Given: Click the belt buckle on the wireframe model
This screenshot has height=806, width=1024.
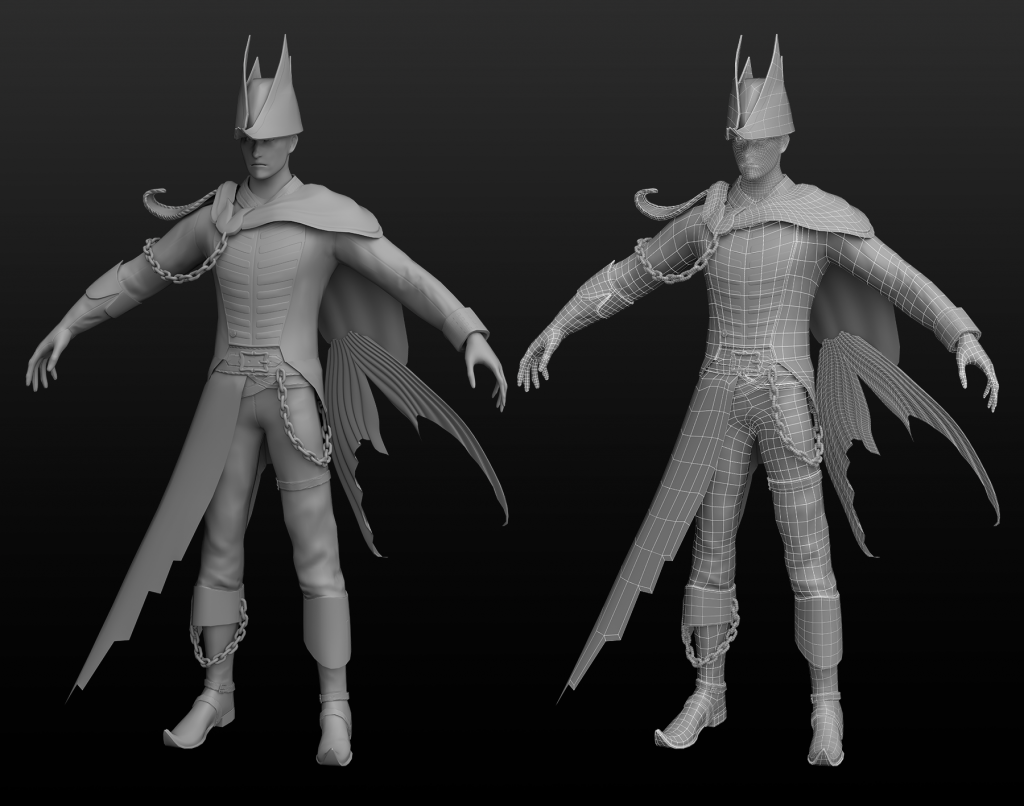Looking at the screenshot, I should click(x=748, y=359).
